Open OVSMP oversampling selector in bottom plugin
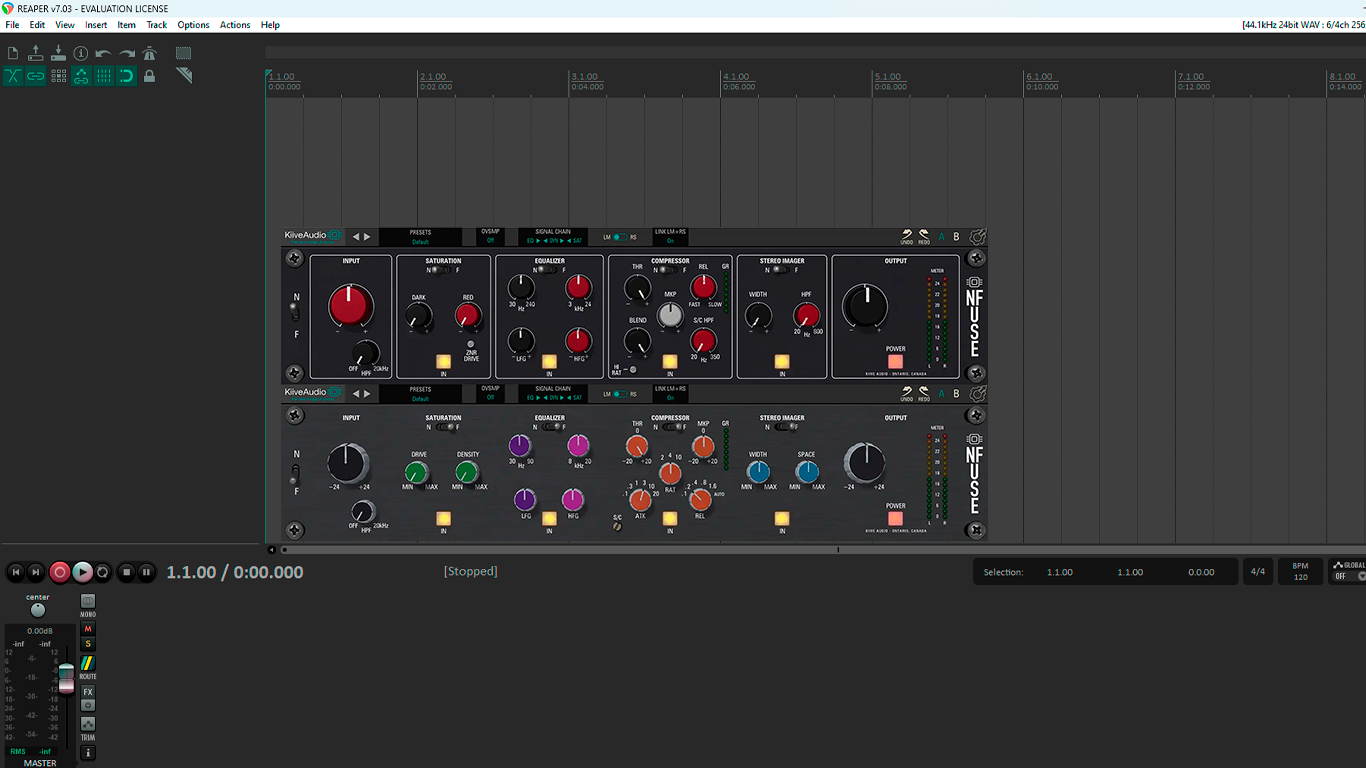The width and height of the screenshot is (1366, 768). [490, 394]
